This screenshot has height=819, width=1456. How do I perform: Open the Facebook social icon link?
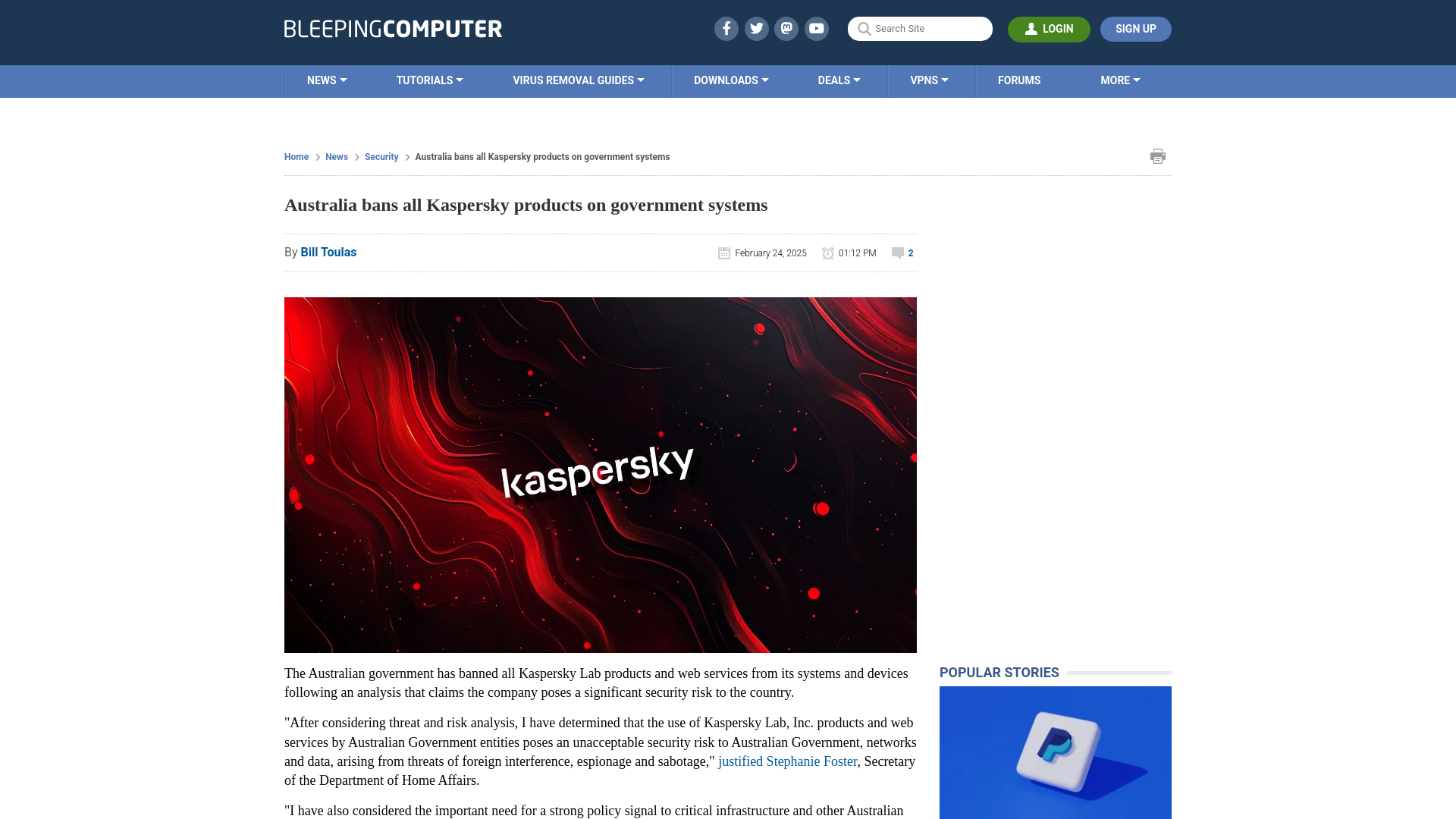coord(726,29)
